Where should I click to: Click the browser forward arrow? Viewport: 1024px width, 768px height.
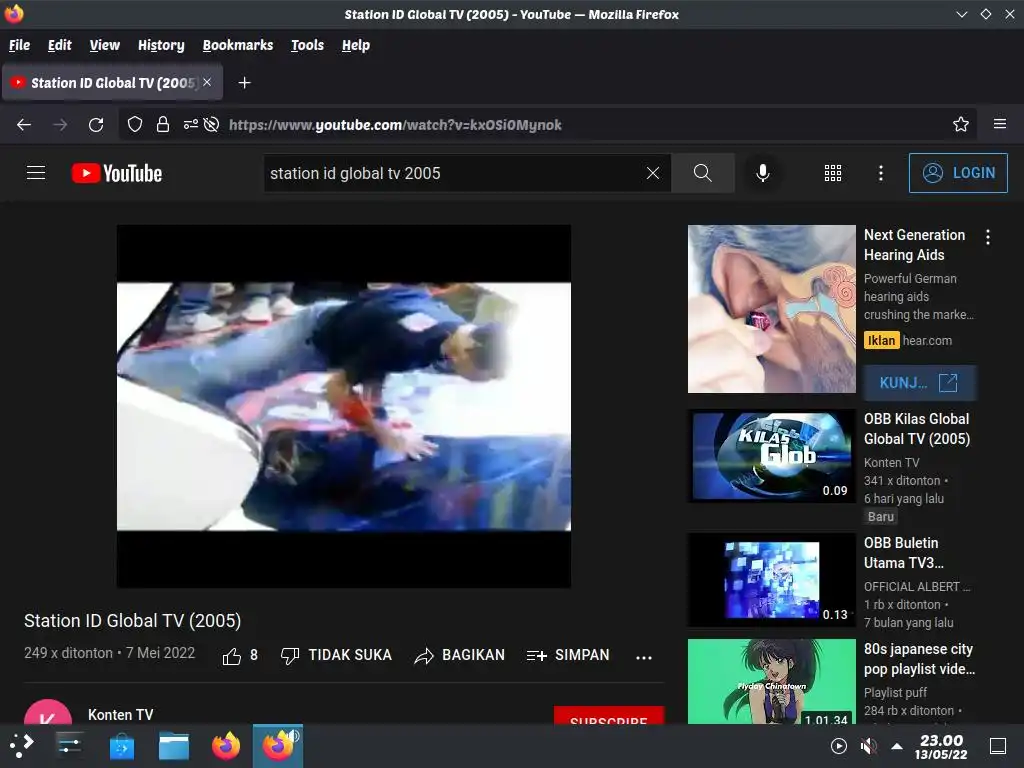pyautogui.click(x=60, y=125)
